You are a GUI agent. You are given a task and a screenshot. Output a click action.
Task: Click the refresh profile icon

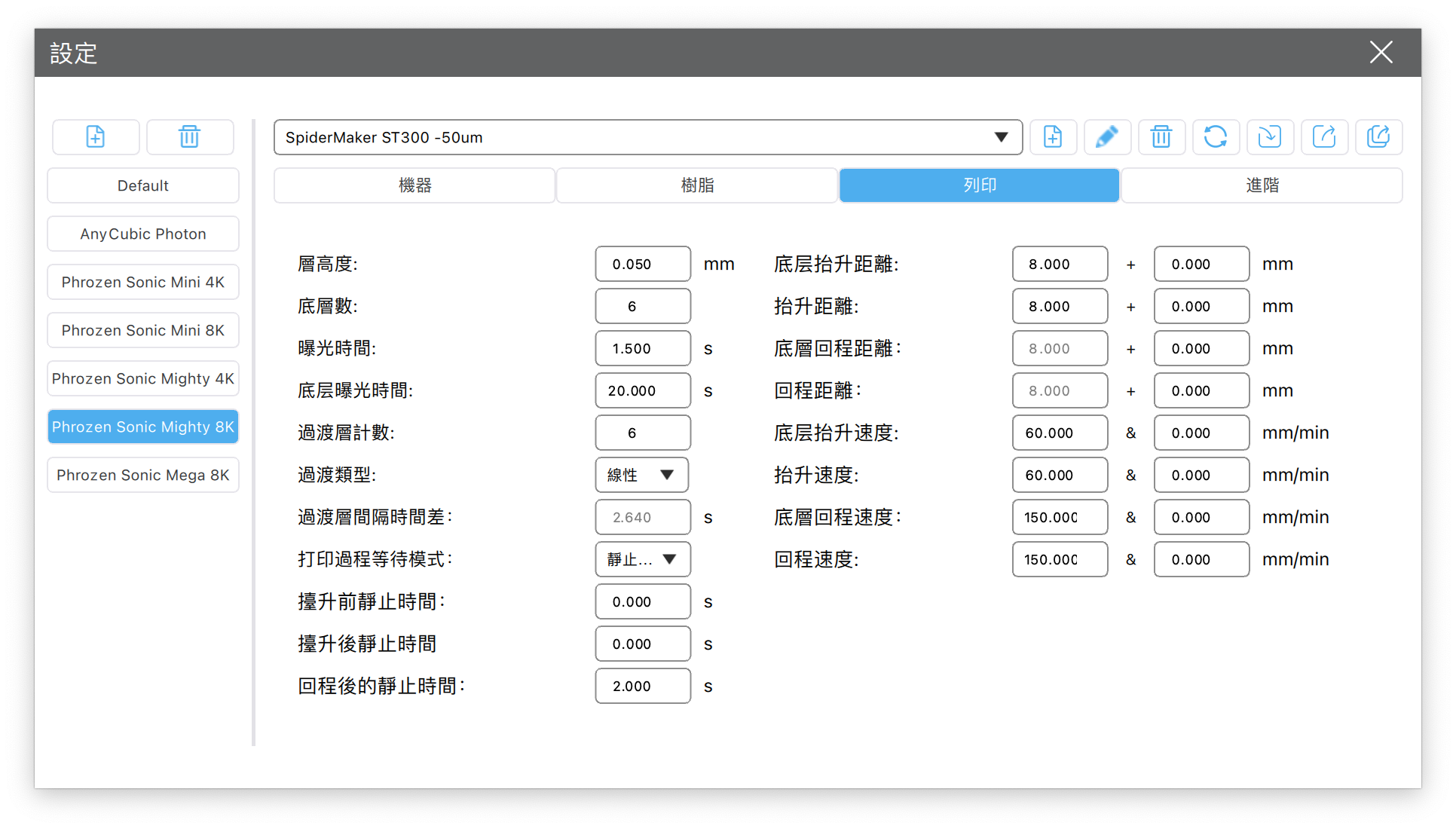point(1215,137)
